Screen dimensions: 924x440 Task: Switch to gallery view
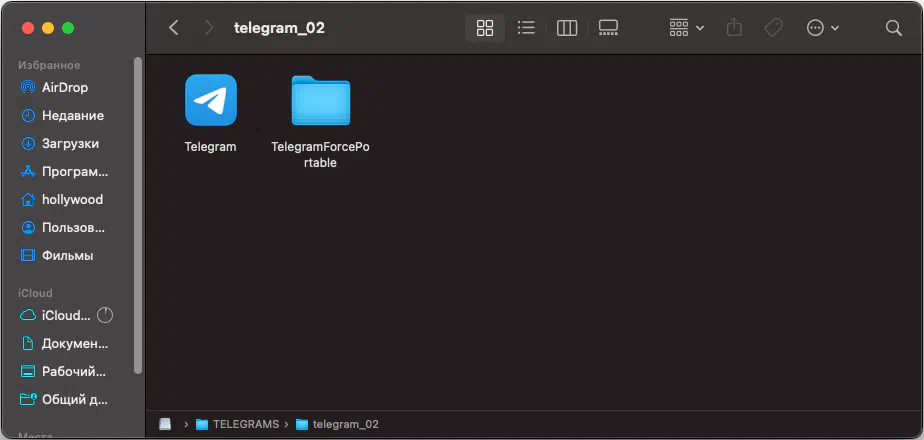click(608, 28)
